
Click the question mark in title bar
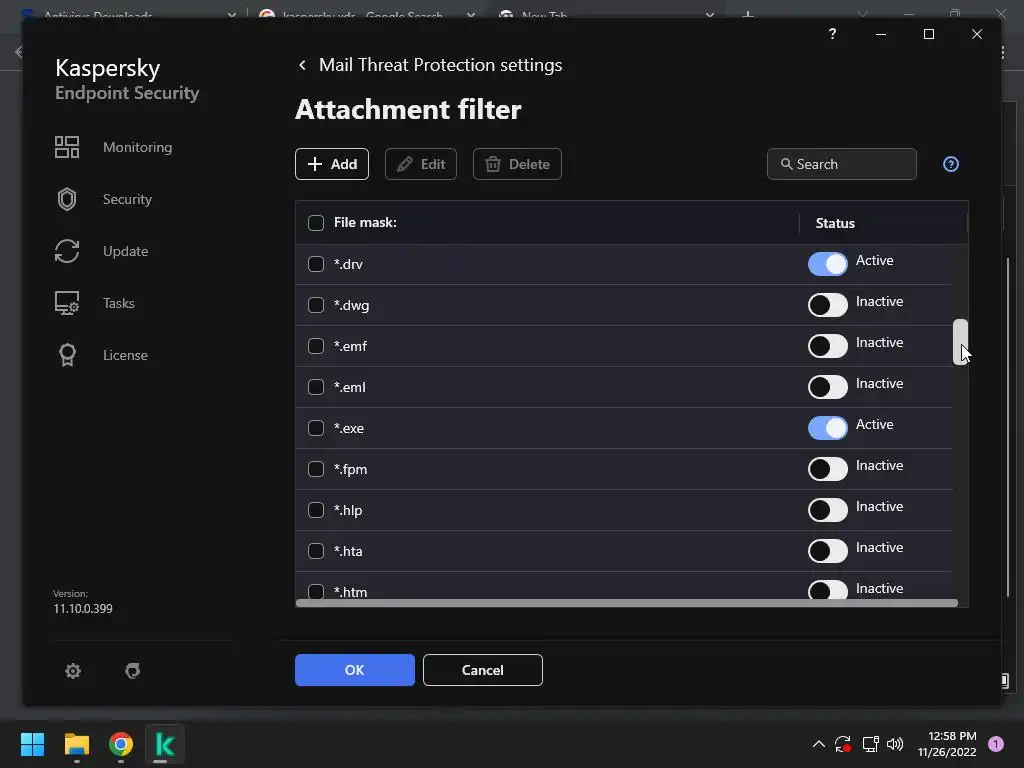(x=832, y=33)
